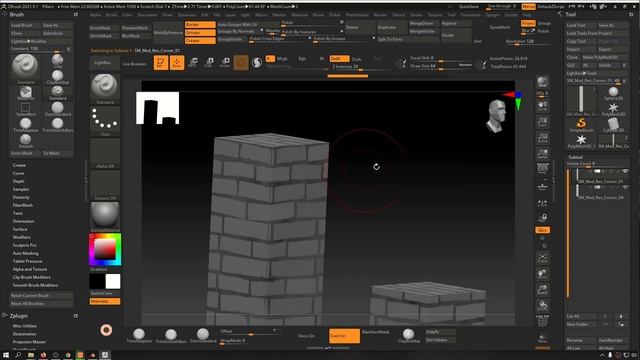The width and height of the screenshot is (640, 360).
Task: Activate the Draw mode button
Action: 177,62
